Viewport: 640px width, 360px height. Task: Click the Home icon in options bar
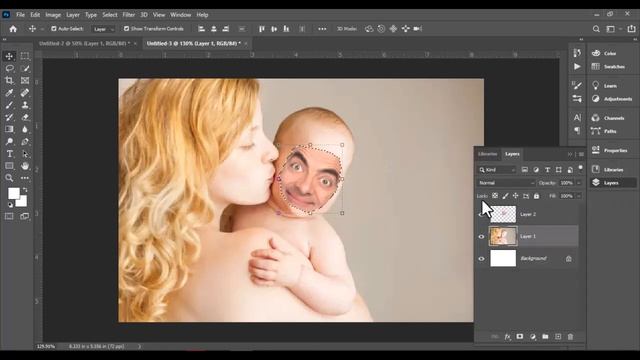point(13,29)
